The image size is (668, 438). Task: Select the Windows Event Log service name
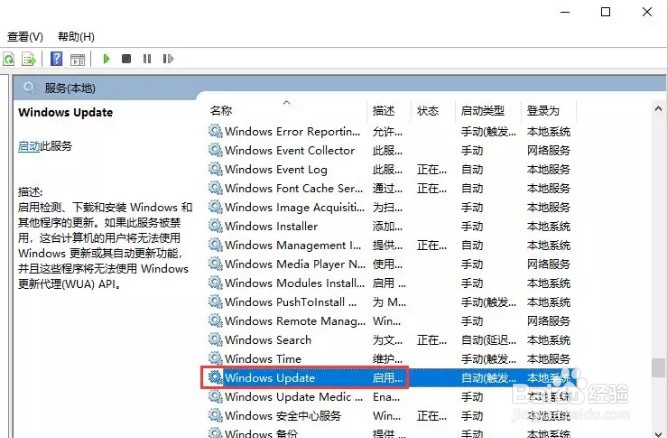click(x=276, y=169)
